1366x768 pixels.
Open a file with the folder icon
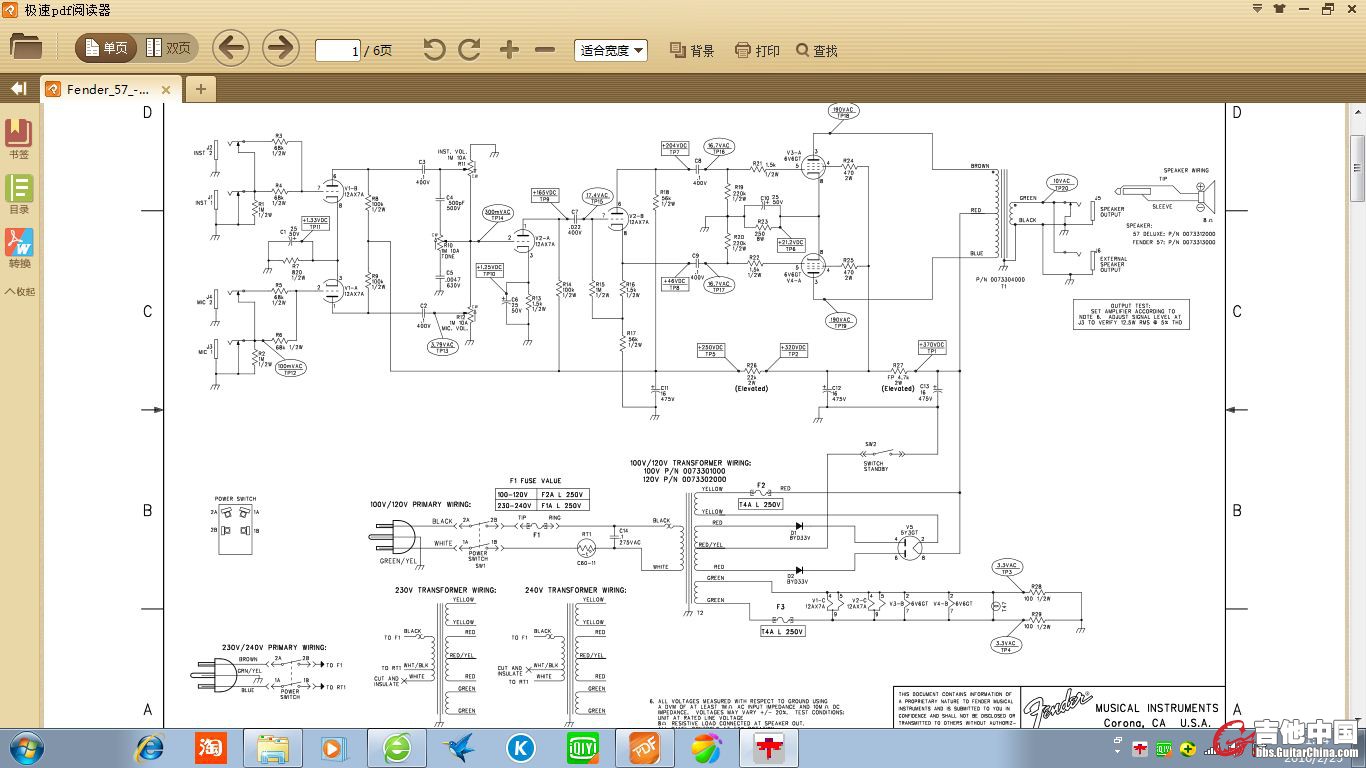(x=26, y=47)
